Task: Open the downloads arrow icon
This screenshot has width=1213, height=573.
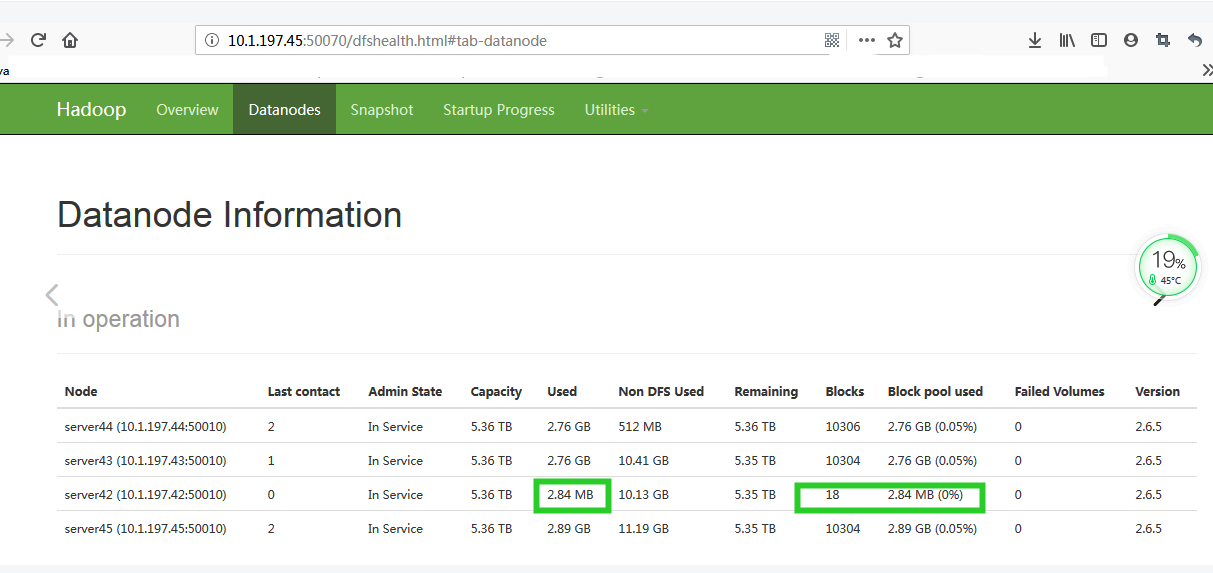Action: (1035, 40)
